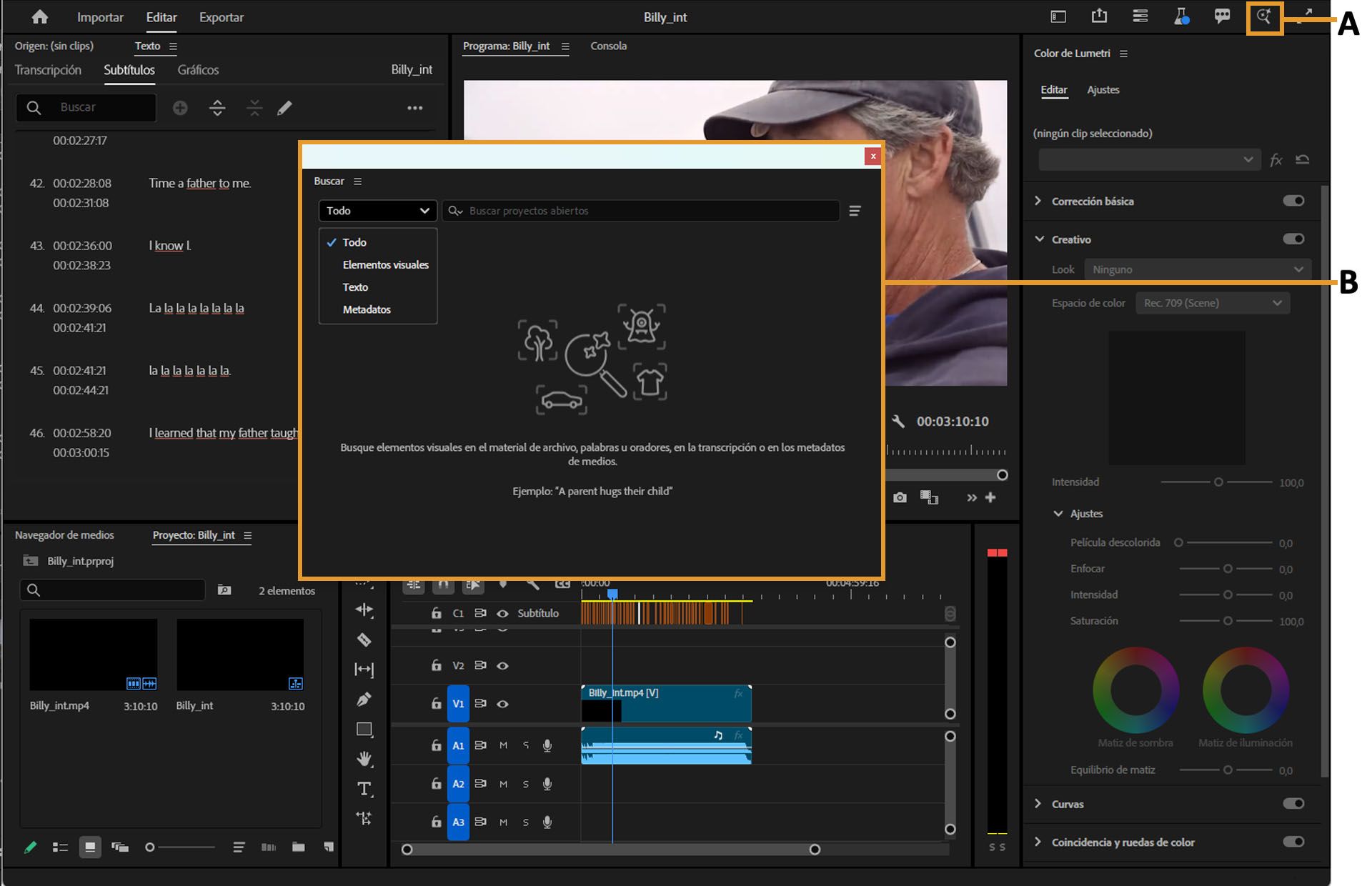Open the Look dropdown set to Ninguno
The width and height of the screenshot is (1372, 886).
point(1197,269)
